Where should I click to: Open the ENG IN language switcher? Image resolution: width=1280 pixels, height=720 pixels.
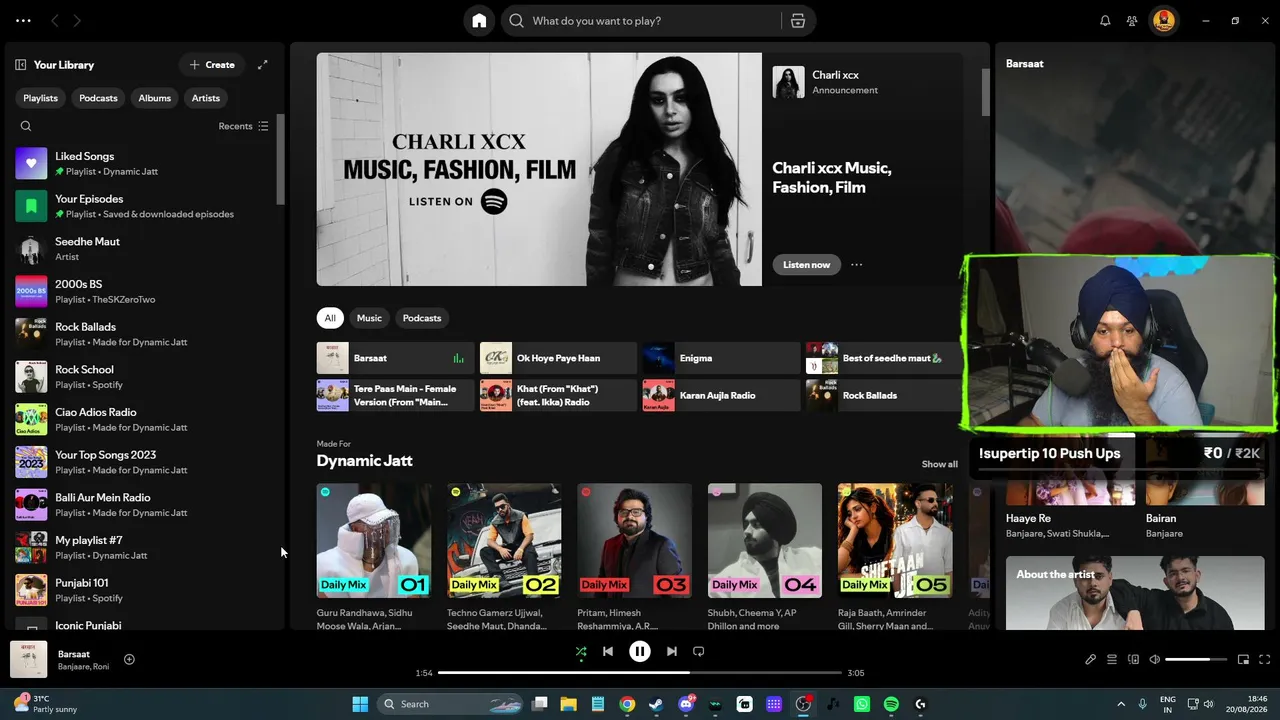1168,704
